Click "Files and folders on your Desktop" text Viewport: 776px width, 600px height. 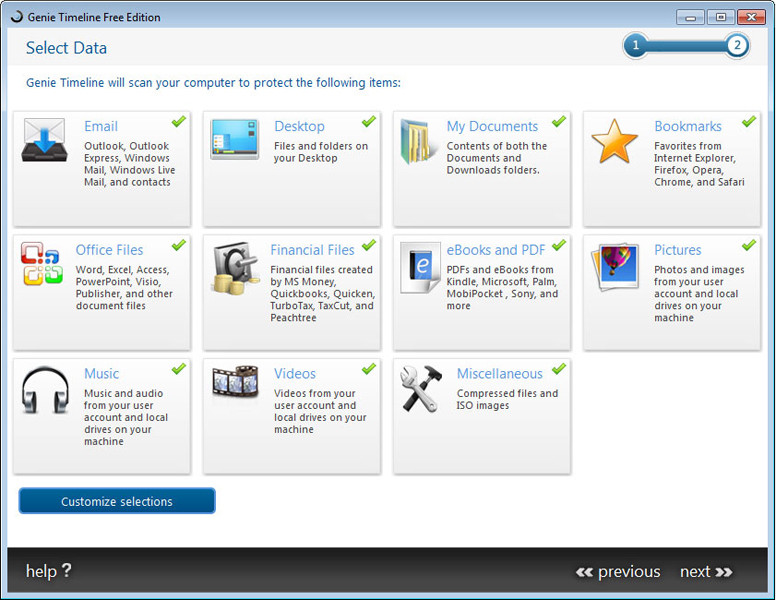point(321,152)
